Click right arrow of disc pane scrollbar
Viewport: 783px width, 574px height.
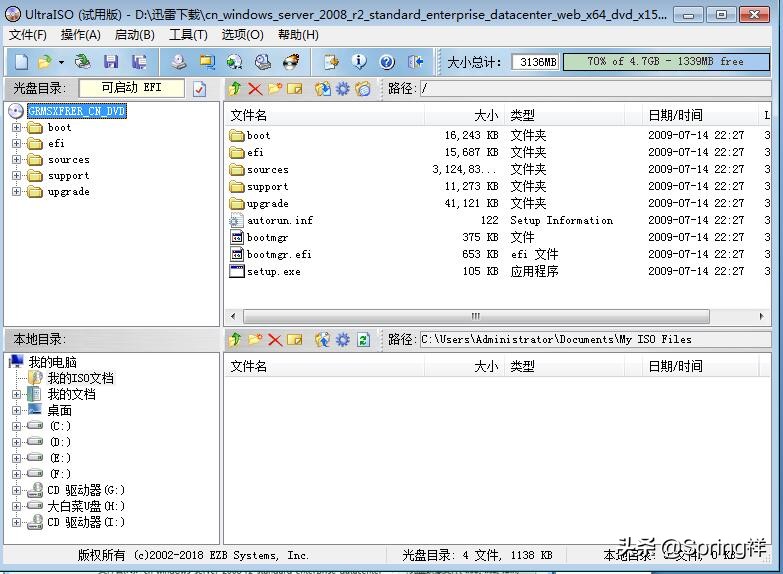(x=761, y=316)
